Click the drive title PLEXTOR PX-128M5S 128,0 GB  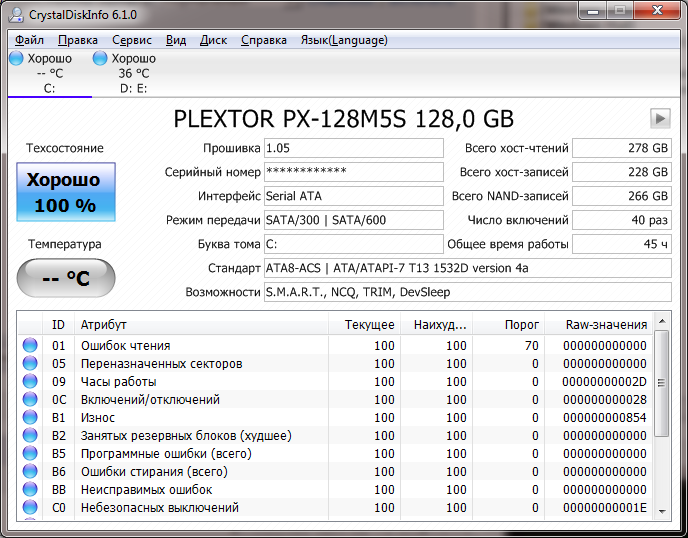[344, 119]
